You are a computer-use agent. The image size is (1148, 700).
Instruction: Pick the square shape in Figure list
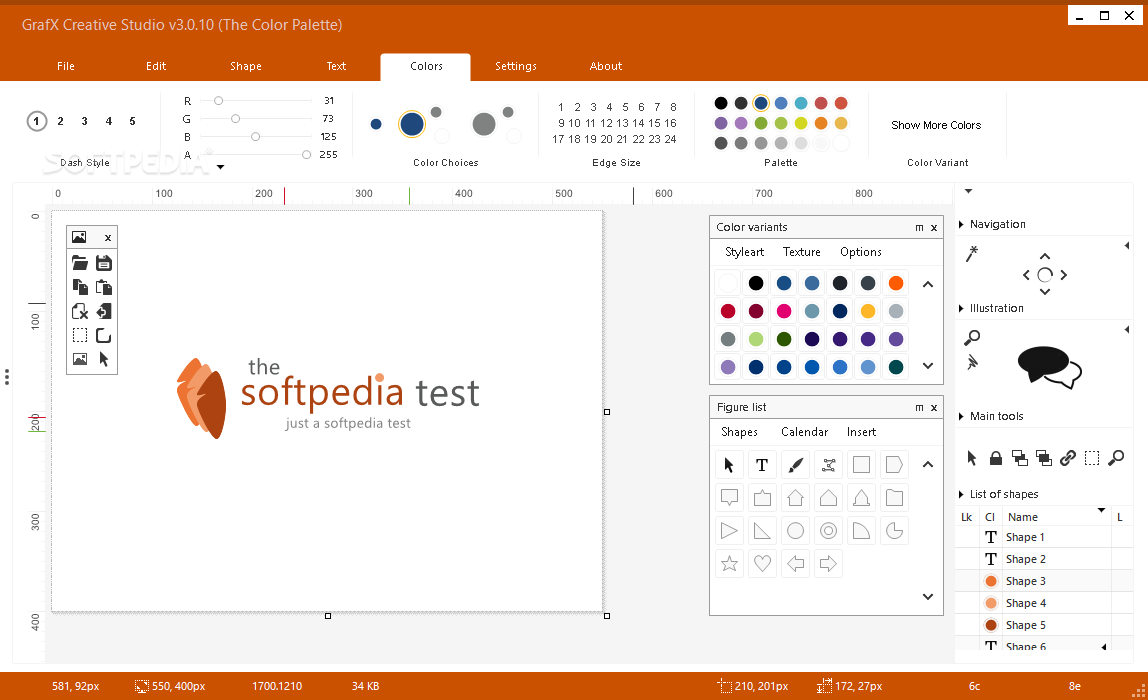click(861, 465)
